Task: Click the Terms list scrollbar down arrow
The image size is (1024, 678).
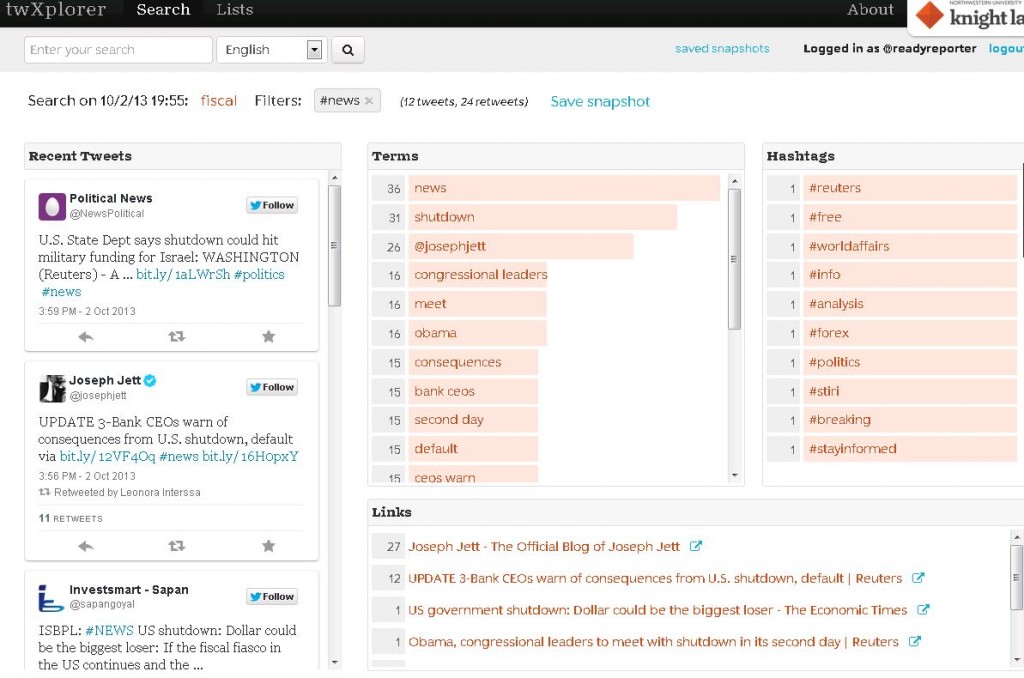Action: (735, 476)
